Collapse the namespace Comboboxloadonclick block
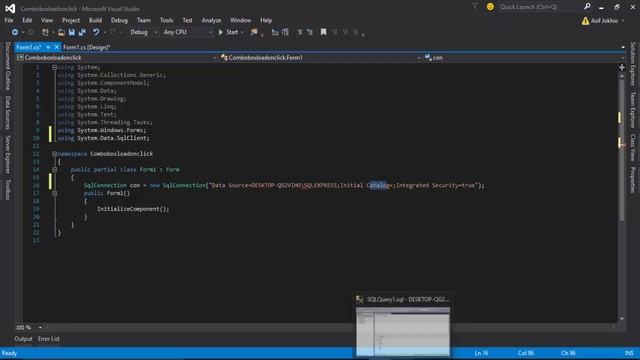This screenshot has width=640, height=360. pyautogui.click(x=54, y=154)
